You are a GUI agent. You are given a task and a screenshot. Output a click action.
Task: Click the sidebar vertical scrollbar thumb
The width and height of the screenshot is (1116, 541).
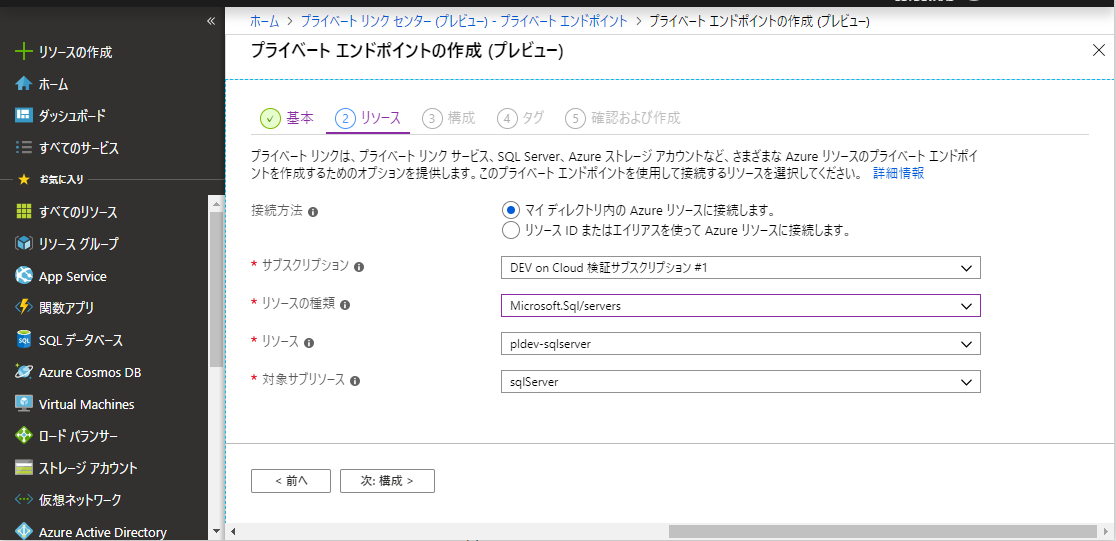click(x=216, y=288)
